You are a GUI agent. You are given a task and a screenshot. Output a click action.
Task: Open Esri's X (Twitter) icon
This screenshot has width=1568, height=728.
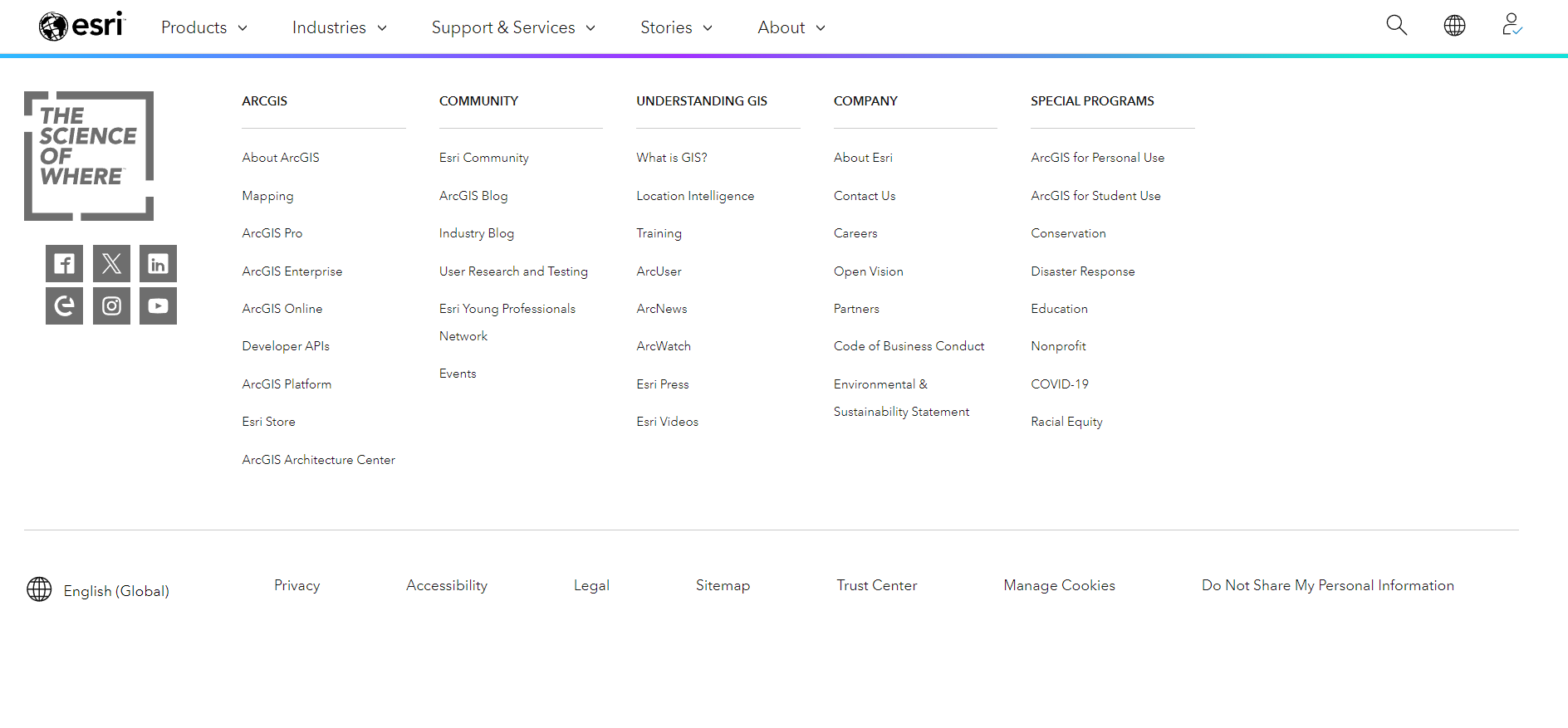(x=111, y=264)
